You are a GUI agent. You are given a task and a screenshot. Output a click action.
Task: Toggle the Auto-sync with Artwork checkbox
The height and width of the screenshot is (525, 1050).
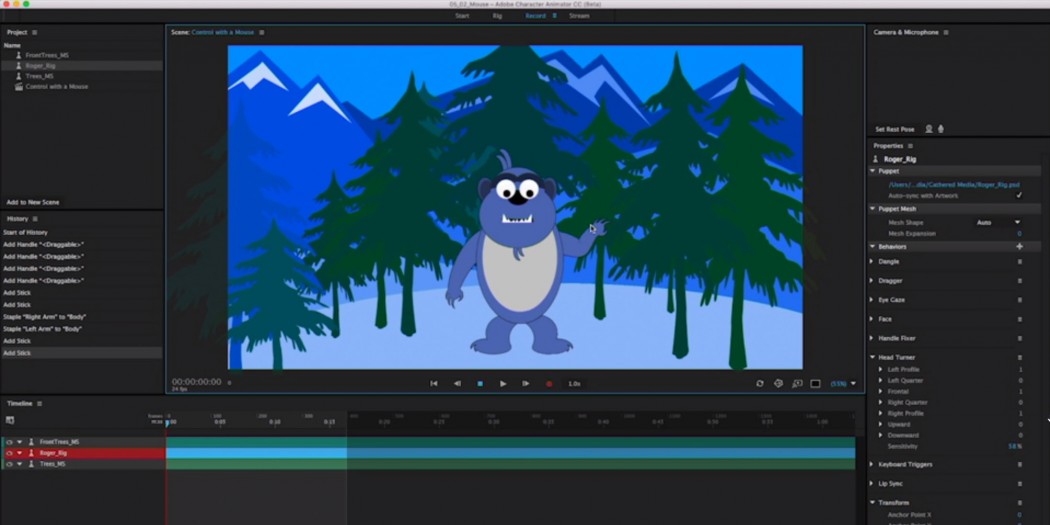pos(1019,196)
